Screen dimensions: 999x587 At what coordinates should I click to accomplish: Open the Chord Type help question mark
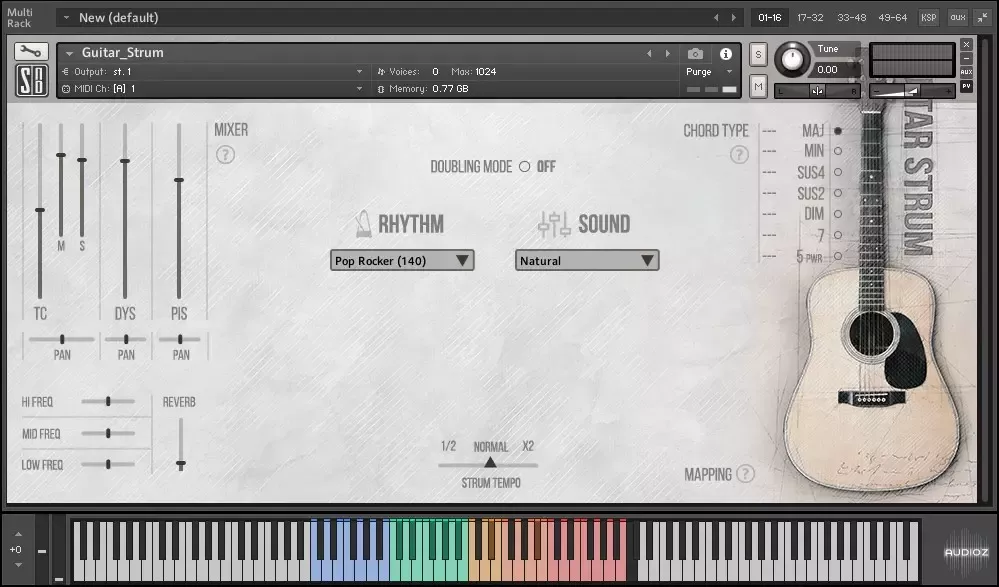click(x=739, y=155)
